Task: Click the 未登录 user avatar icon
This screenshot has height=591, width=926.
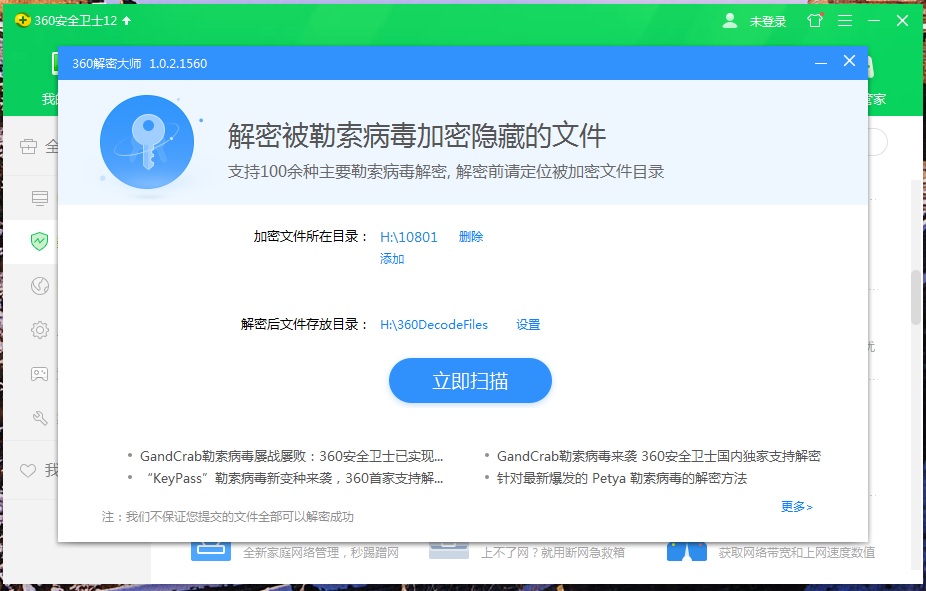Action: tap(730, 21)
